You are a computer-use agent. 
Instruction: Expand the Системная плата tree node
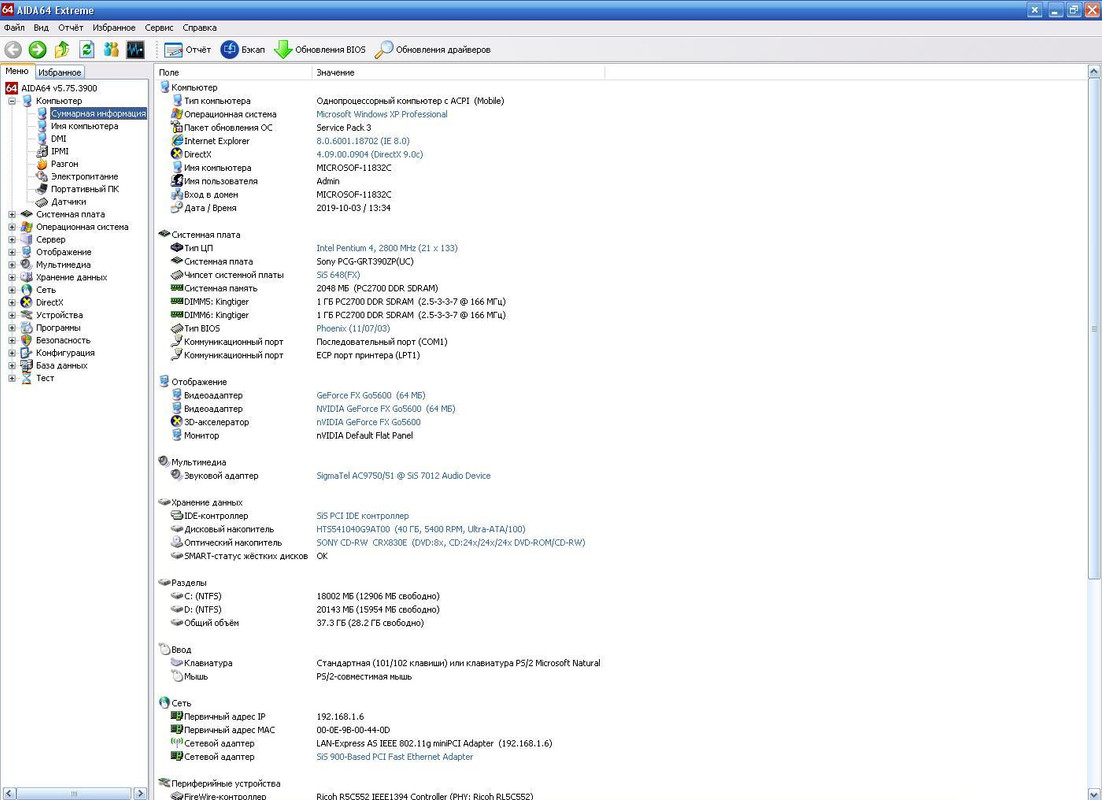click(x=12, y=214)
